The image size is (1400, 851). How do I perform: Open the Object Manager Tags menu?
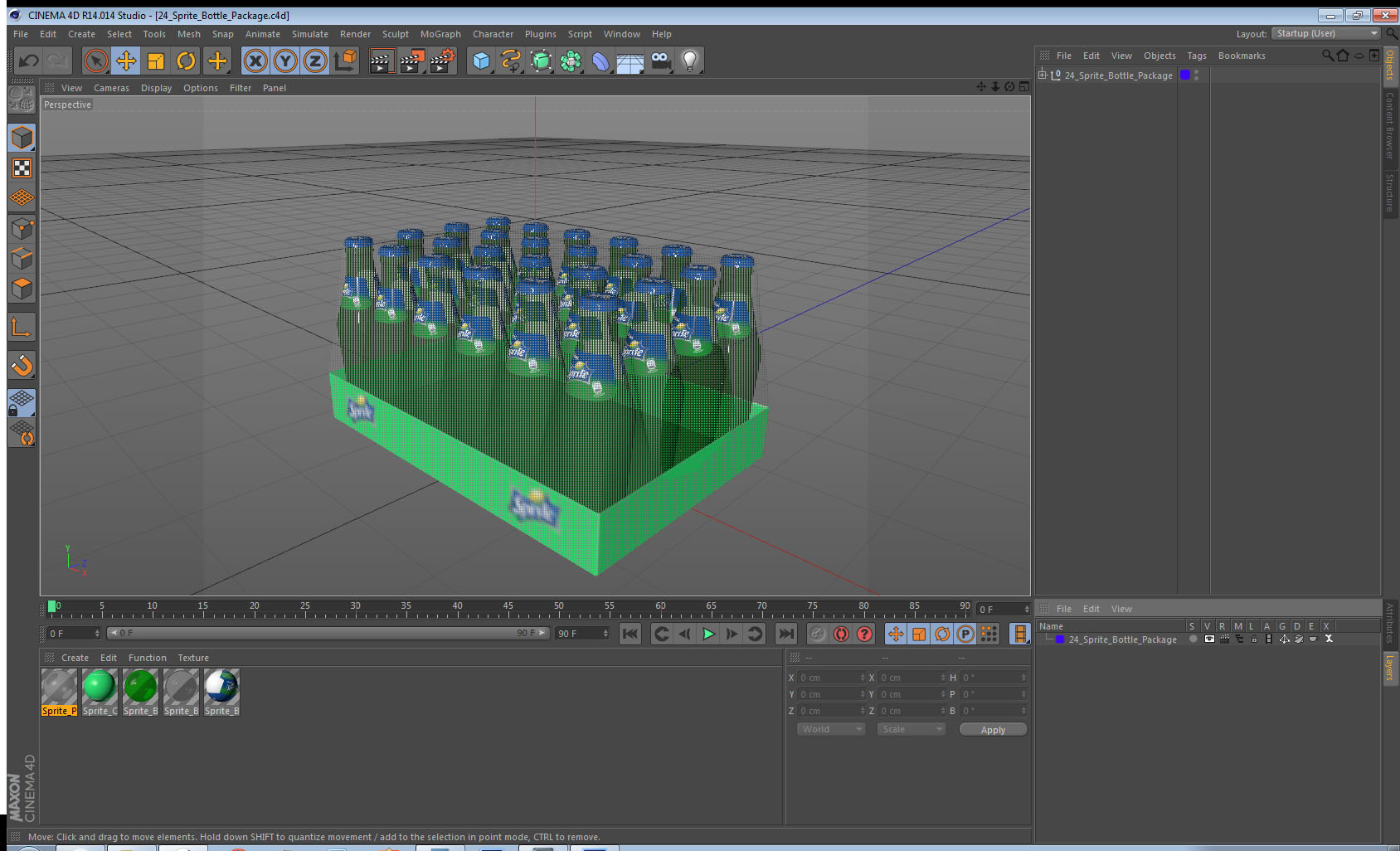[x=1197, y=56]
